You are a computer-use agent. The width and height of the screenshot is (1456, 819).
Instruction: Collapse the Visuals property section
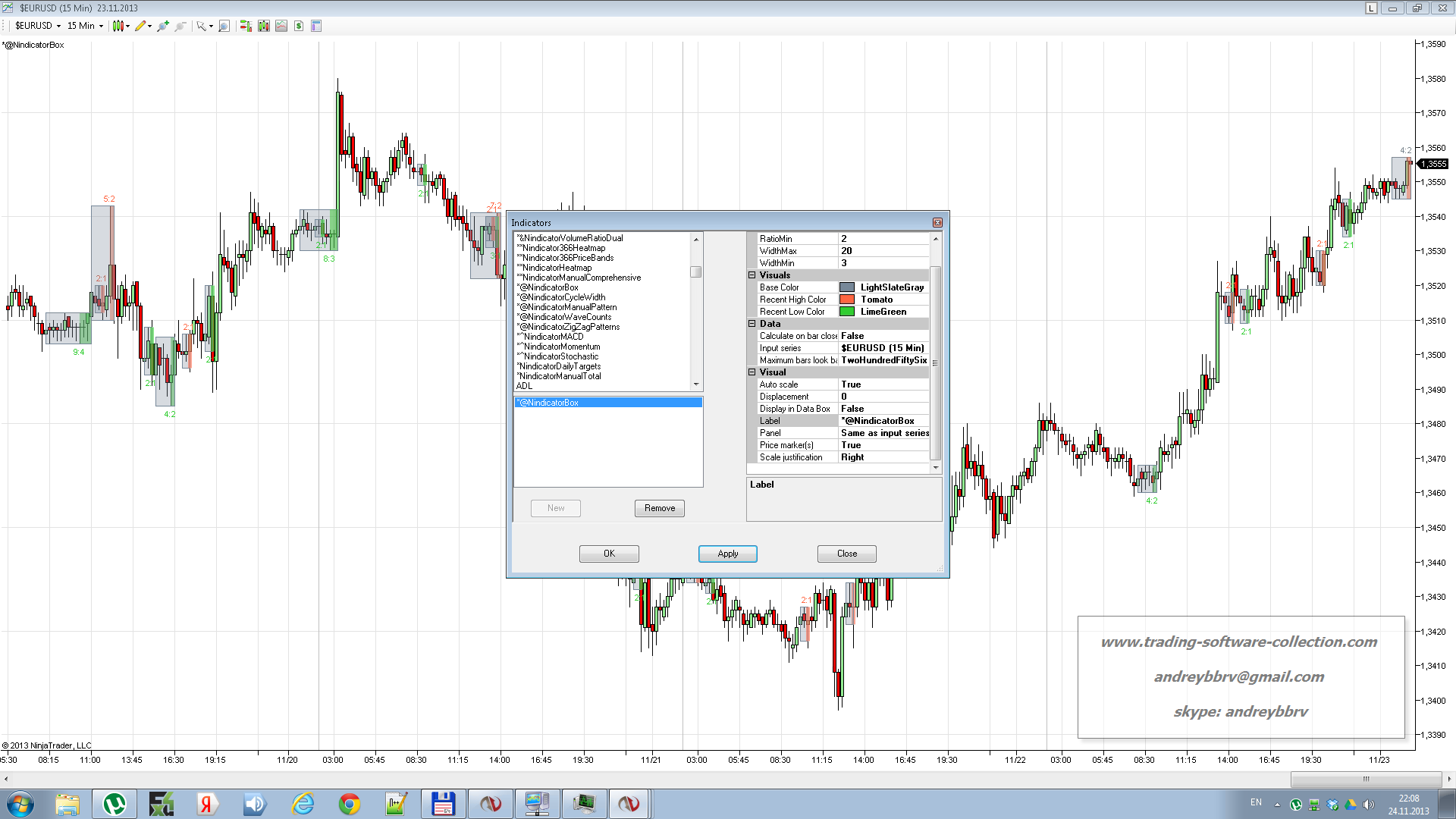pyautogui.click(x=752, y=275)
